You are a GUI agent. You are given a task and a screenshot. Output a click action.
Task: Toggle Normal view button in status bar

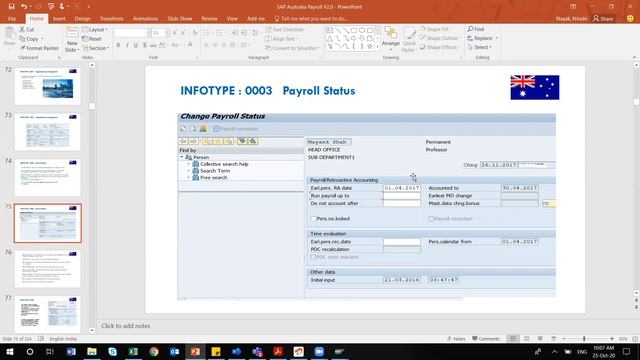click(x=513, y=339)
